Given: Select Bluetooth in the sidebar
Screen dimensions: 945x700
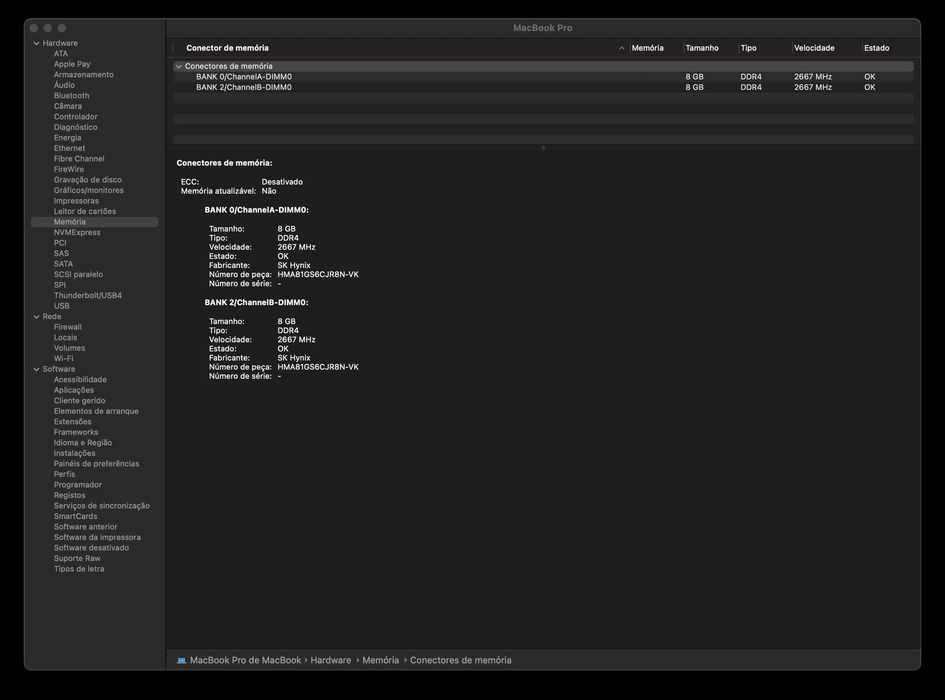Looking at the screenshot, I should click(71, 96).
